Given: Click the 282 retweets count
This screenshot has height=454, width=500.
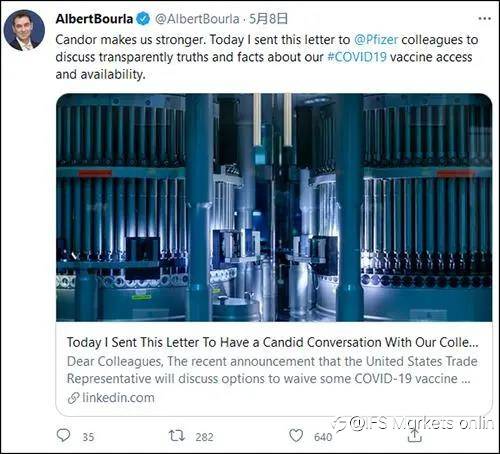Looking at the screenshot, I should [x=204, y=437].
